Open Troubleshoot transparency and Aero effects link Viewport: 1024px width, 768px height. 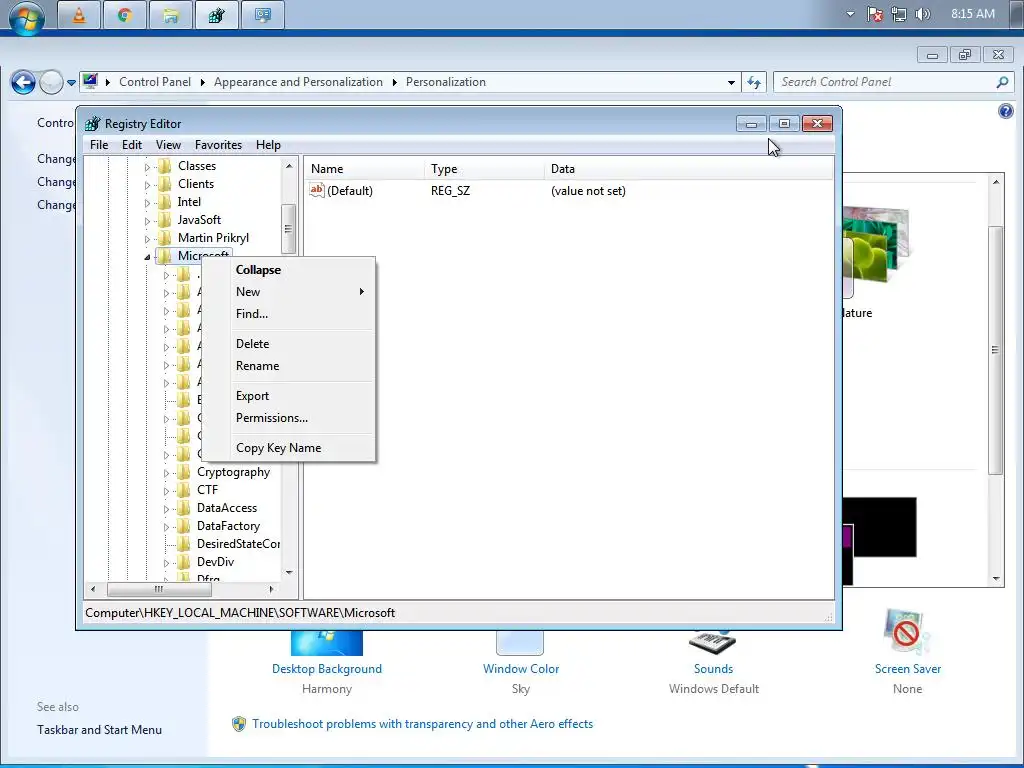423,724
